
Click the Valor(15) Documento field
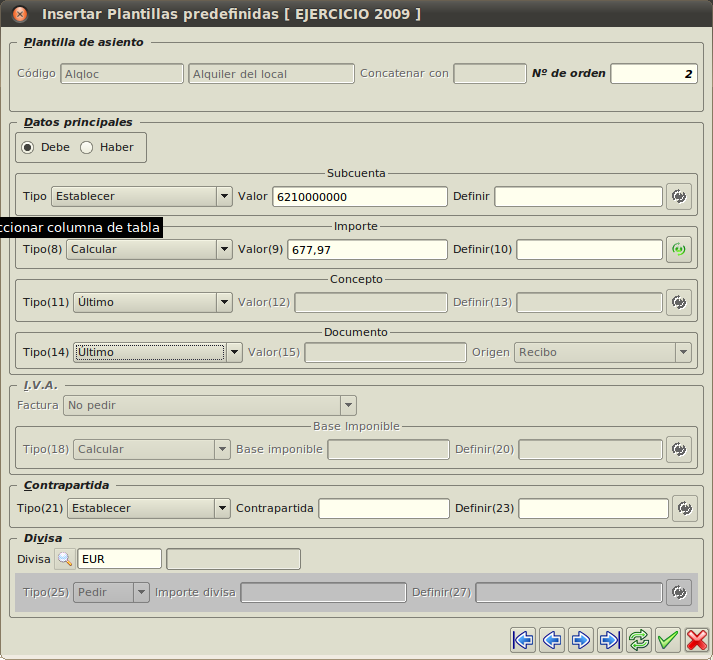[385, 353]
